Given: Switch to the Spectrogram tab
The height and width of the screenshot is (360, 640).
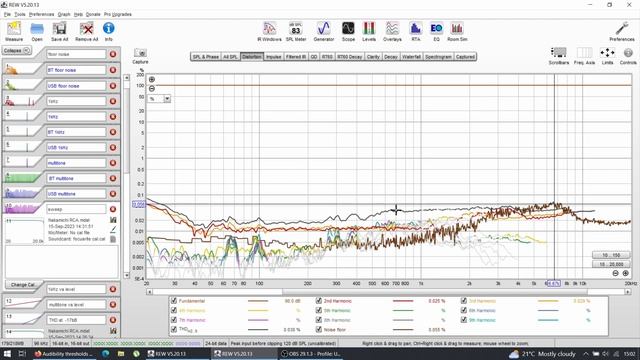Looking at the screenshot, I should coord(438,57).
